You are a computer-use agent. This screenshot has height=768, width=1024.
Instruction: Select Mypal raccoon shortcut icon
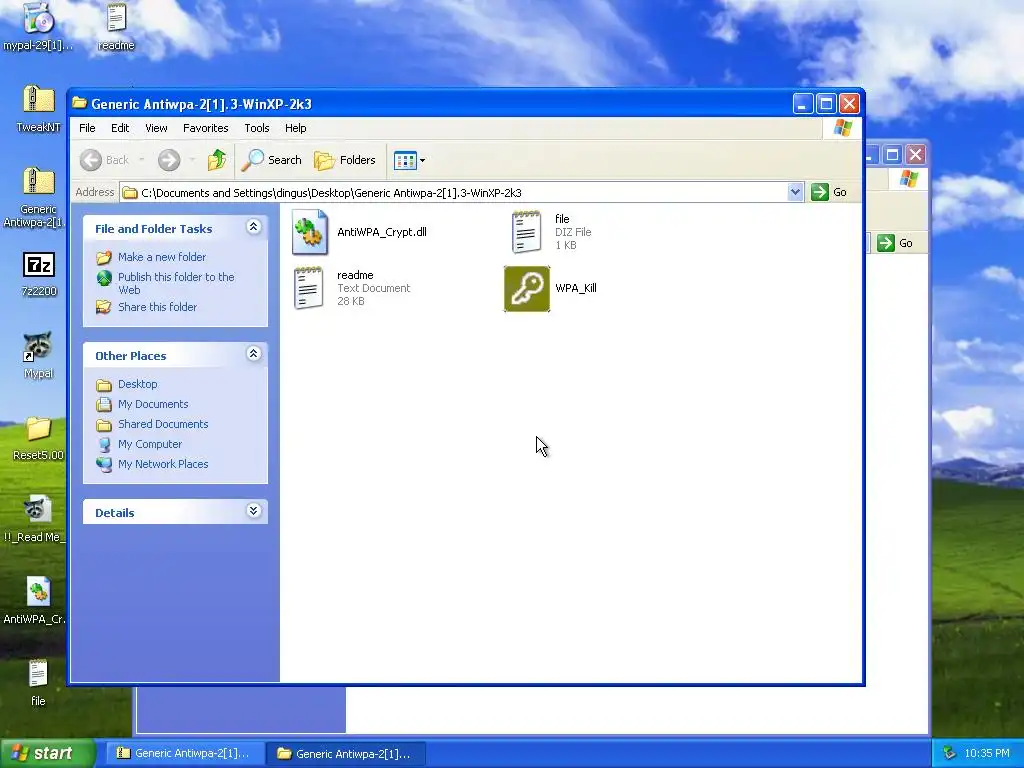[x=38, y=355]
